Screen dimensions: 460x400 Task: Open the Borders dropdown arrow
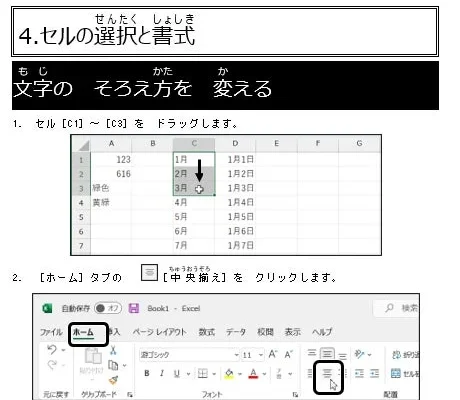click(214, 374)
